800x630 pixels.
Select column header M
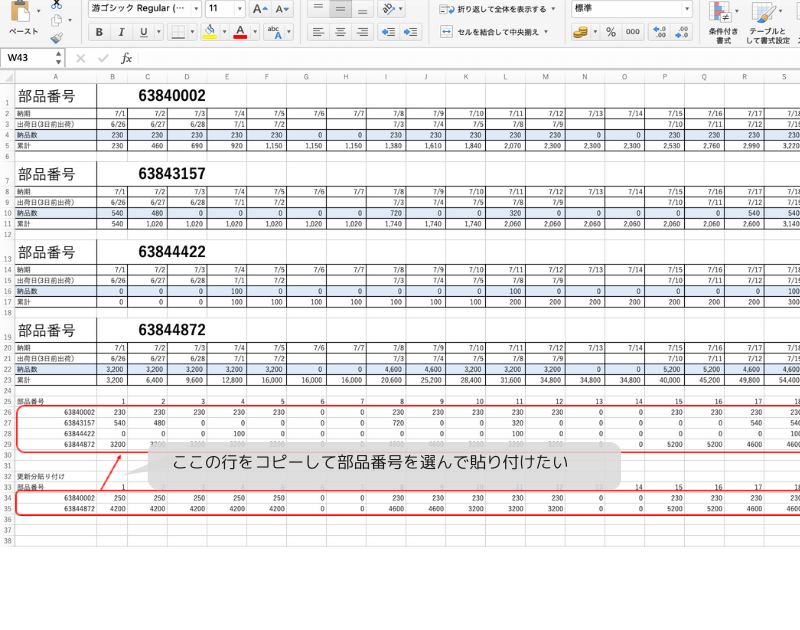coord(545,76)
